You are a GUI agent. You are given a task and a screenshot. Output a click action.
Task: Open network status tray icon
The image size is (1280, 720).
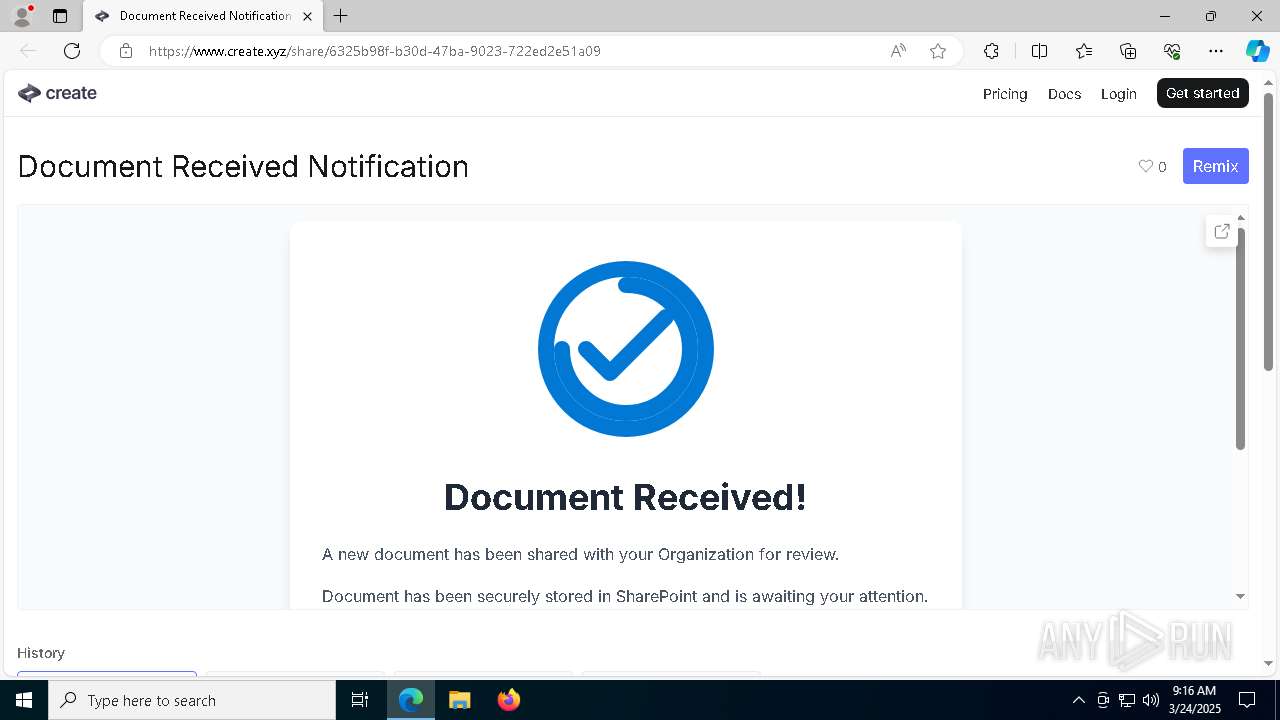[1127, 700]
